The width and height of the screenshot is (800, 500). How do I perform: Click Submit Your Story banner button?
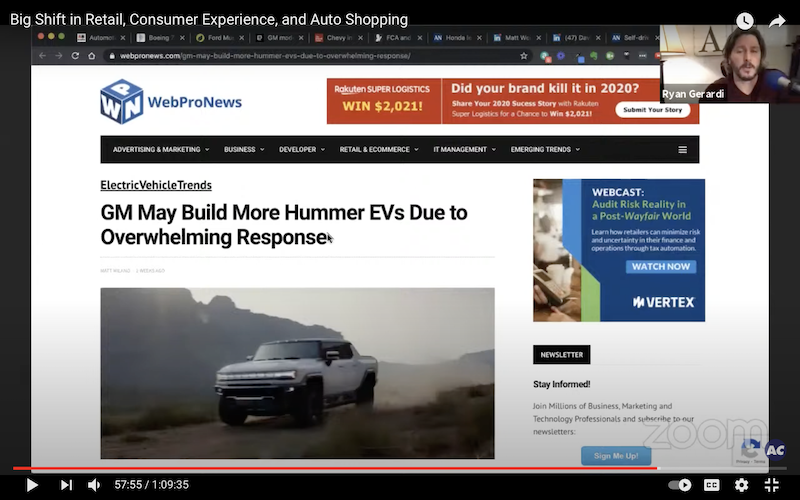click(653, 110)
